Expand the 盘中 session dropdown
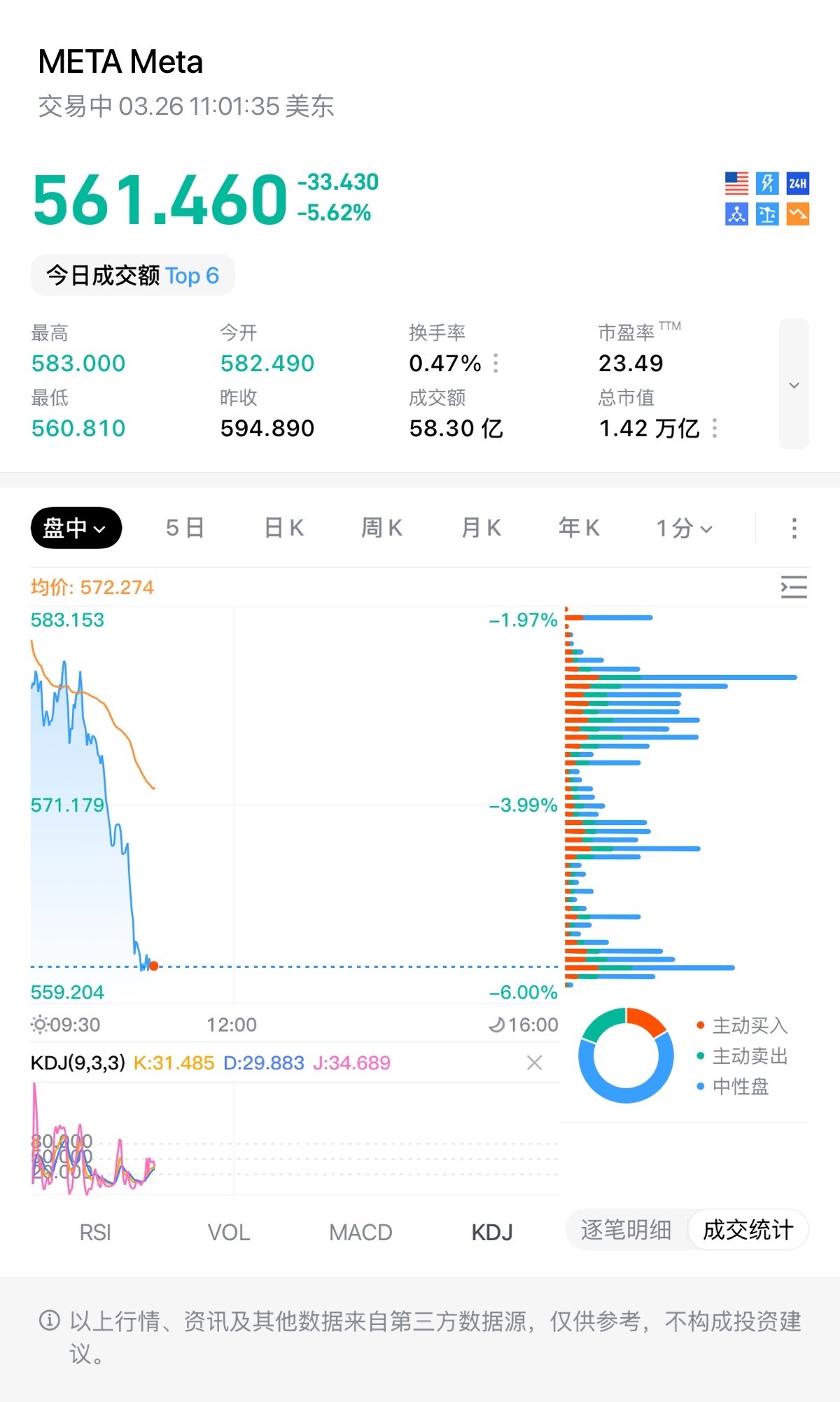 click(x=76, y=528)
